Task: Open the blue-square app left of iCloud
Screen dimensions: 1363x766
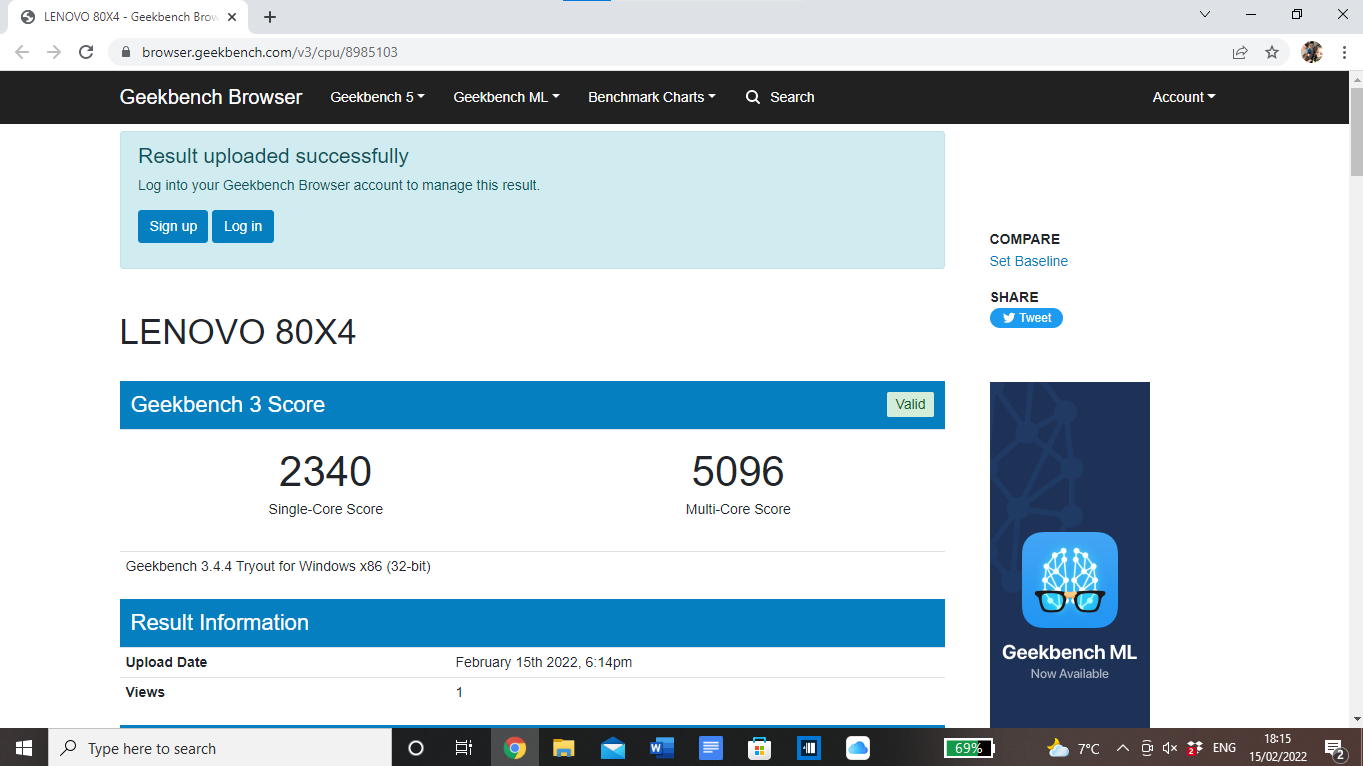Action: (x=809, y=747)
